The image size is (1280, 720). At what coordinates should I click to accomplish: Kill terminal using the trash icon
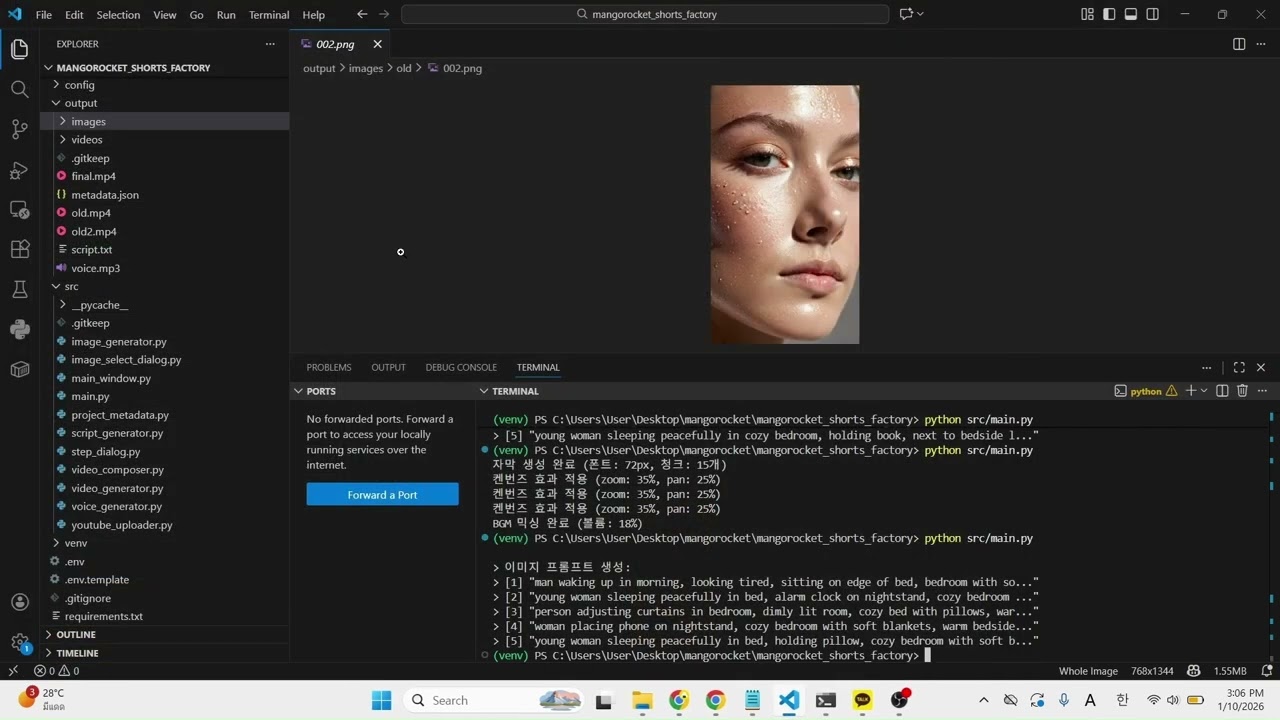point(1242,391)
